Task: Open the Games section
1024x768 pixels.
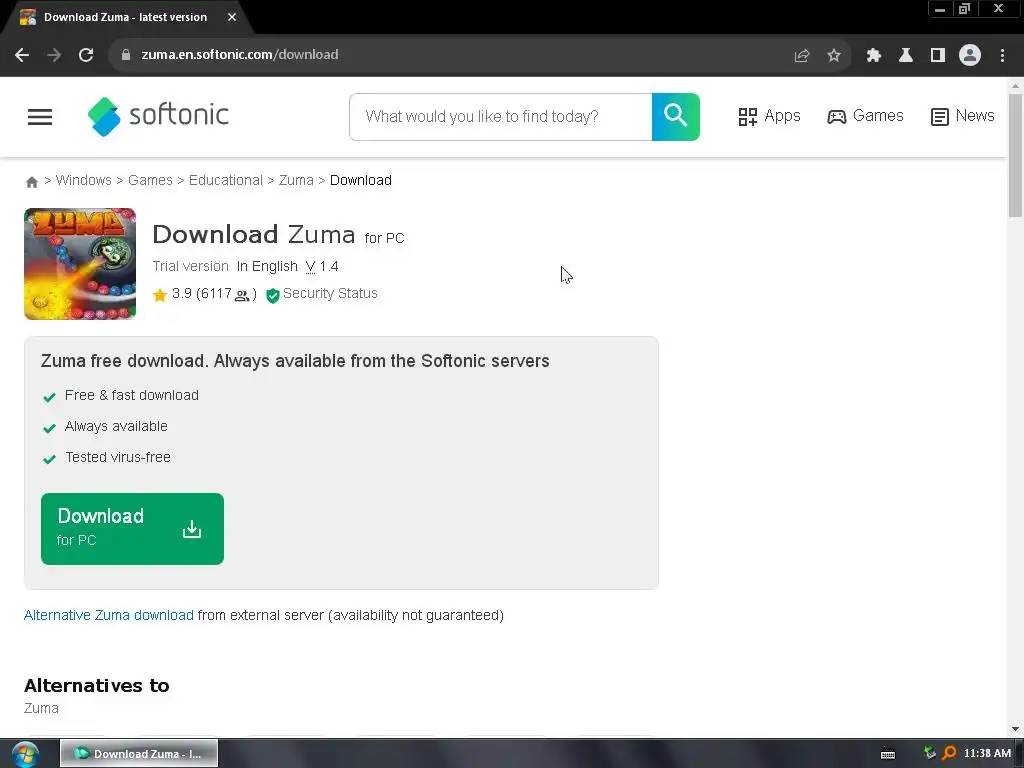Action: [x=865, y=116]
